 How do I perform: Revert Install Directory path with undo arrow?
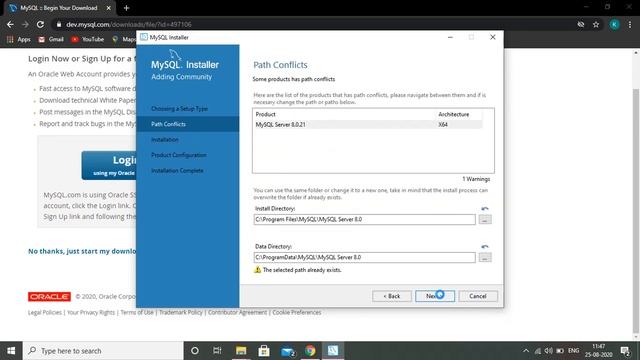tap(484, 209)
